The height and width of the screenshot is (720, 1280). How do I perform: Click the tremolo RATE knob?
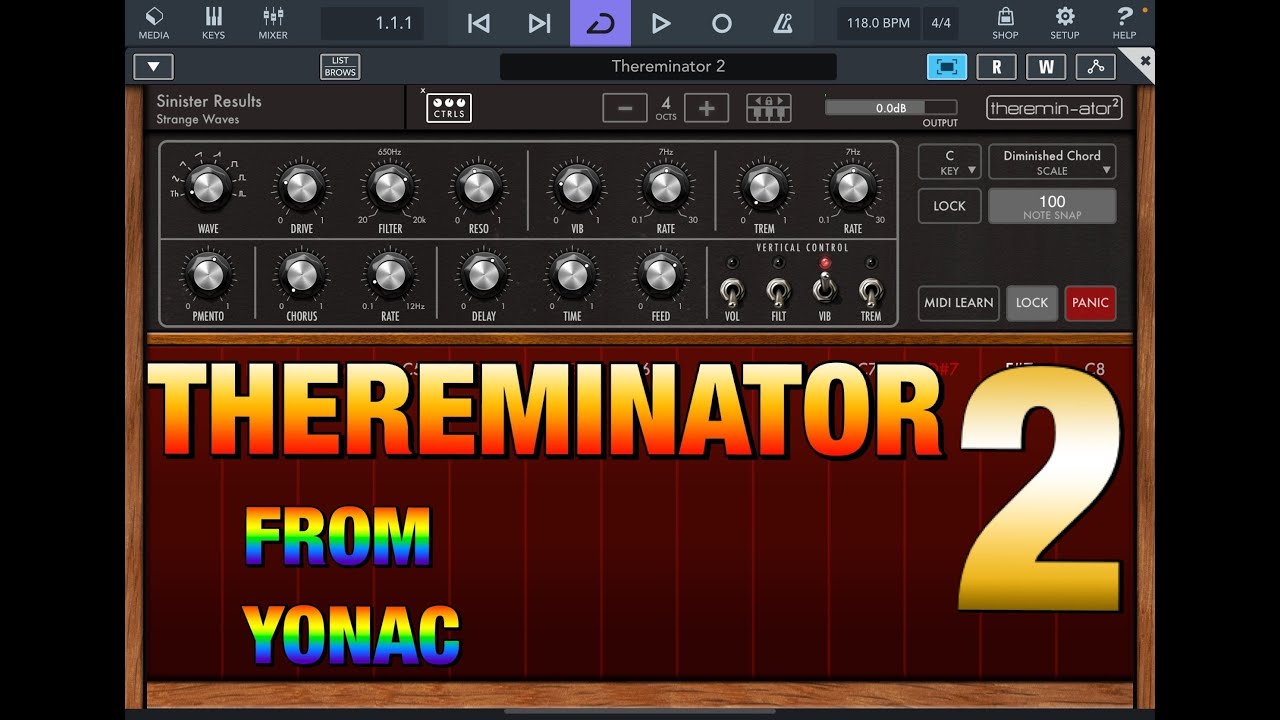(x=852, y=187)
